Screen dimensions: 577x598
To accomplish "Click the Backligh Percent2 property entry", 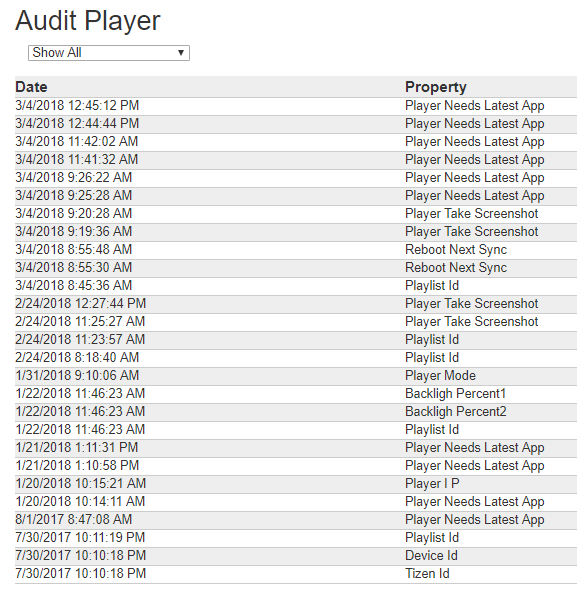I will [x=456, y=412].
